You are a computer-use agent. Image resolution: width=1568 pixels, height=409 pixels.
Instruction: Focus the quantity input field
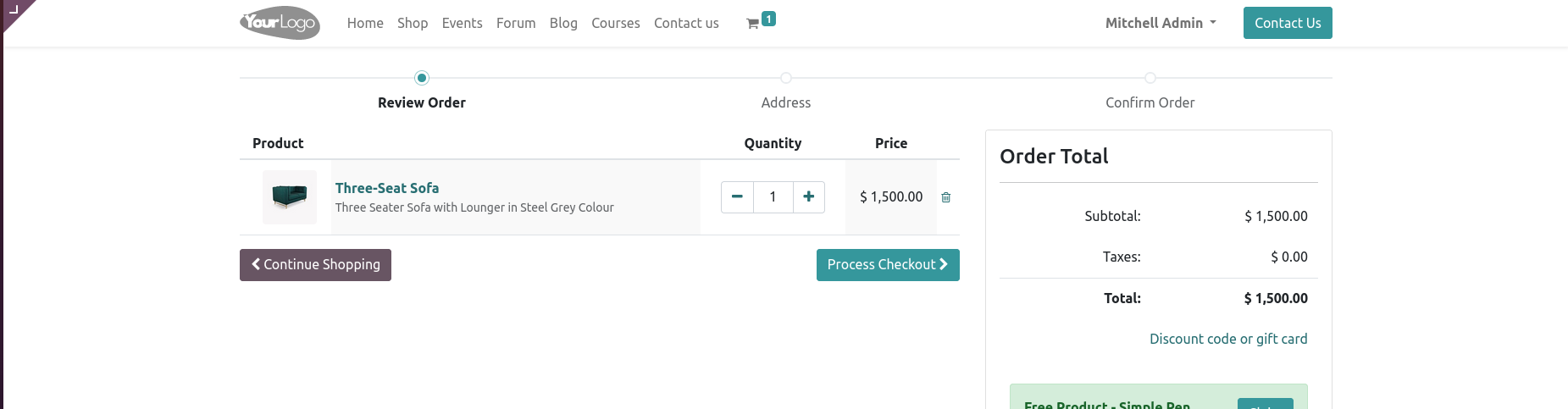point(773,197)
